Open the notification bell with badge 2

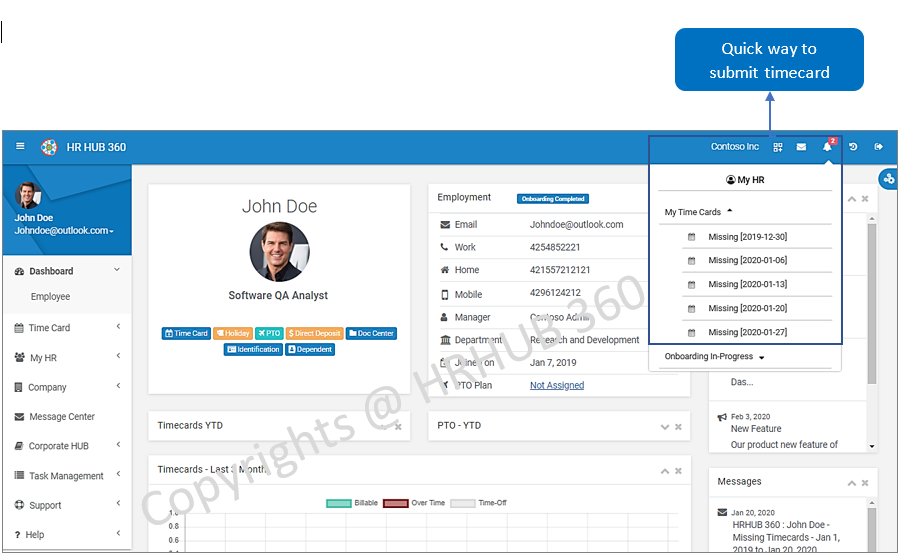[827, 146]
